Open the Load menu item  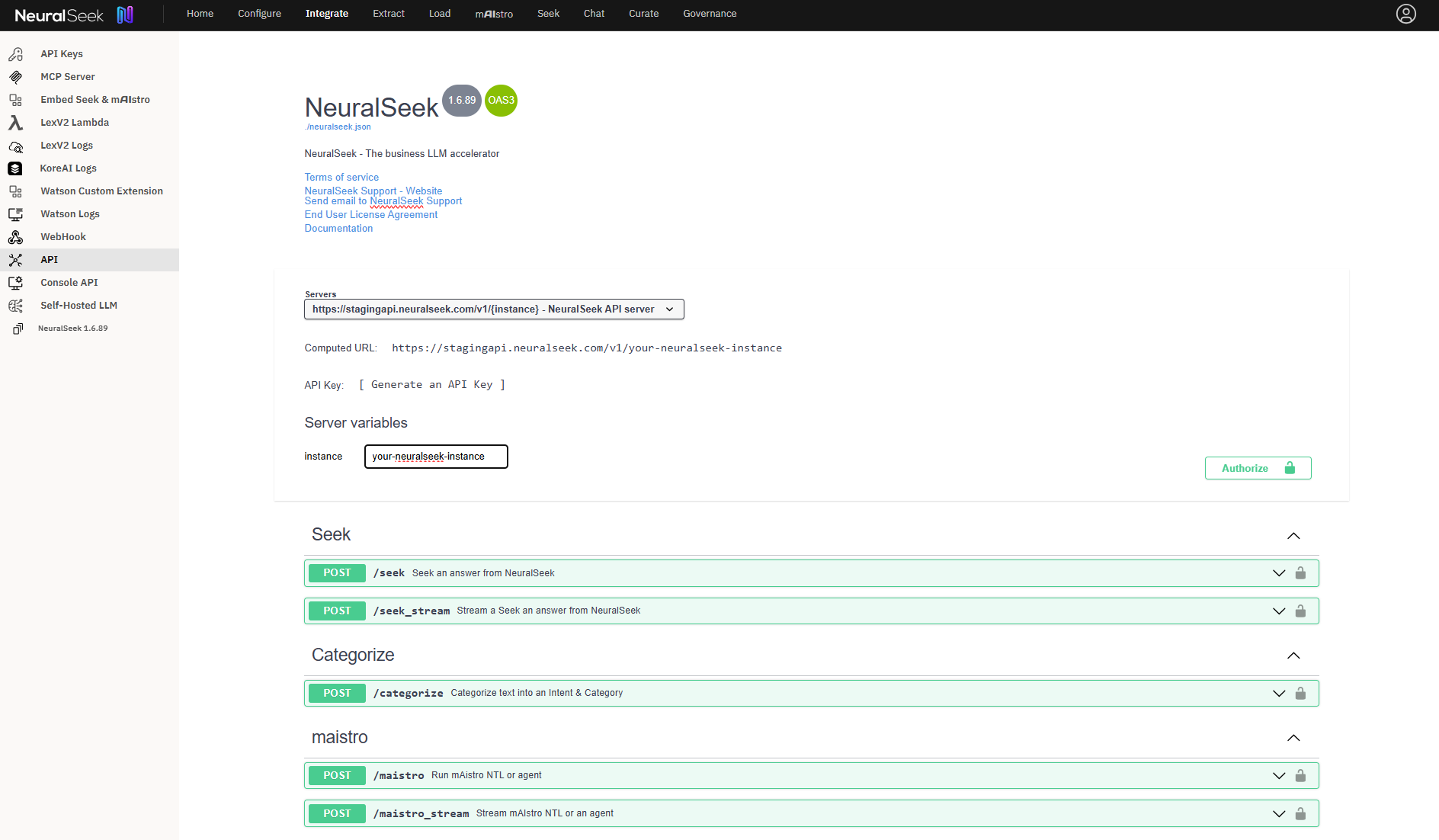pyautogui.click(x=440, y=14)
